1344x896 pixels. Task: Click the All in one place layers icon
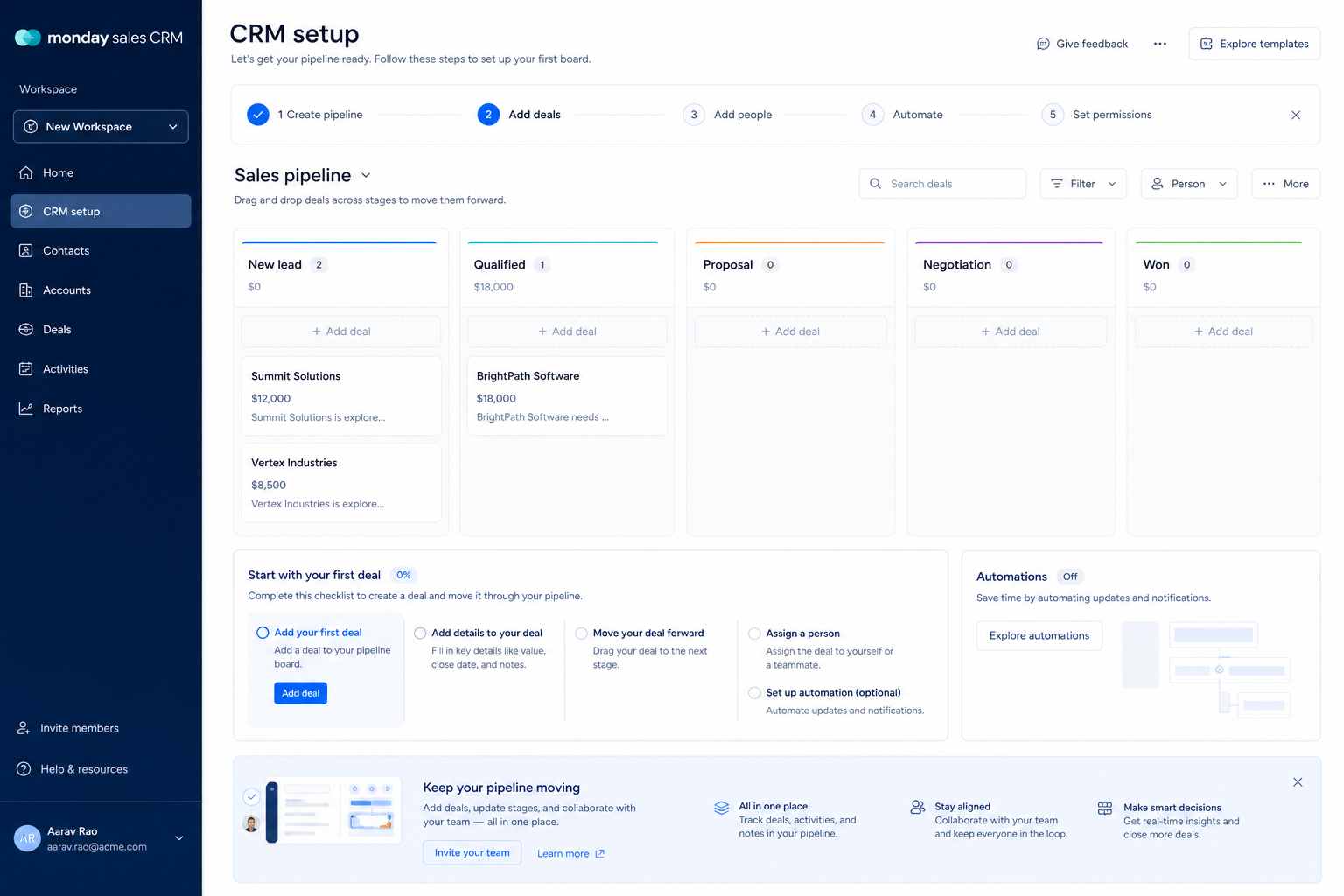pyautogui.click(x=722, y=808)
